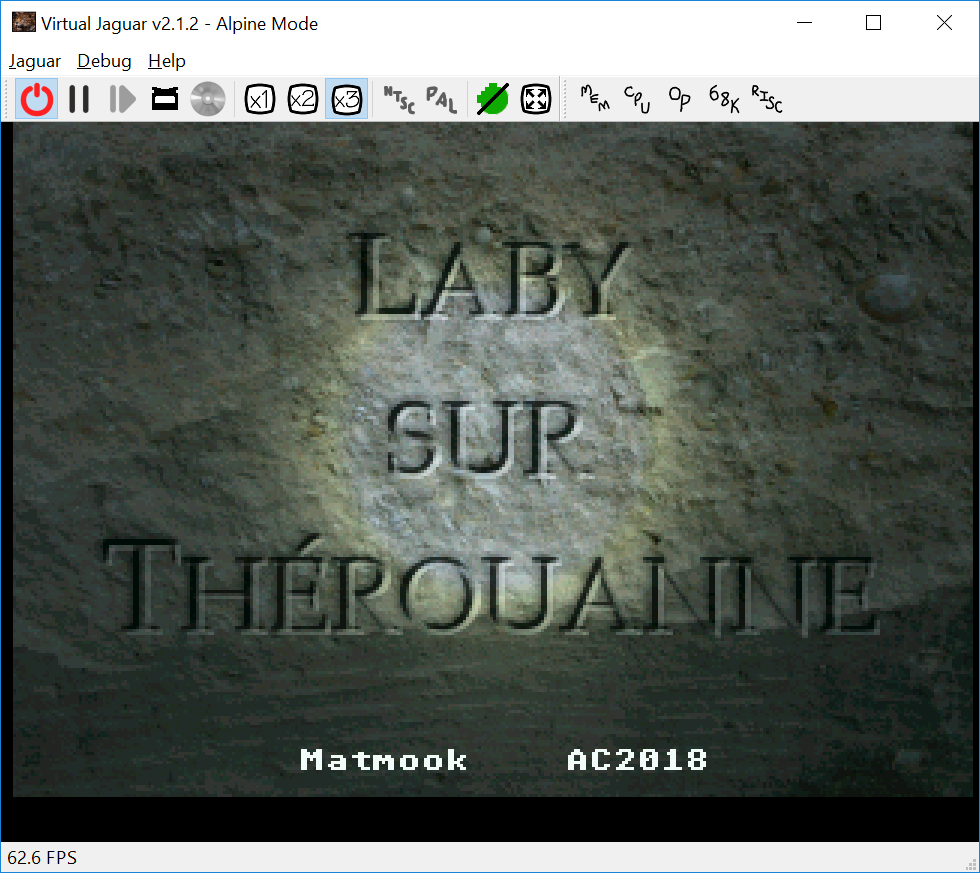Open the RISC disassembly browser
980x873 pixels.
click(766, 99)
